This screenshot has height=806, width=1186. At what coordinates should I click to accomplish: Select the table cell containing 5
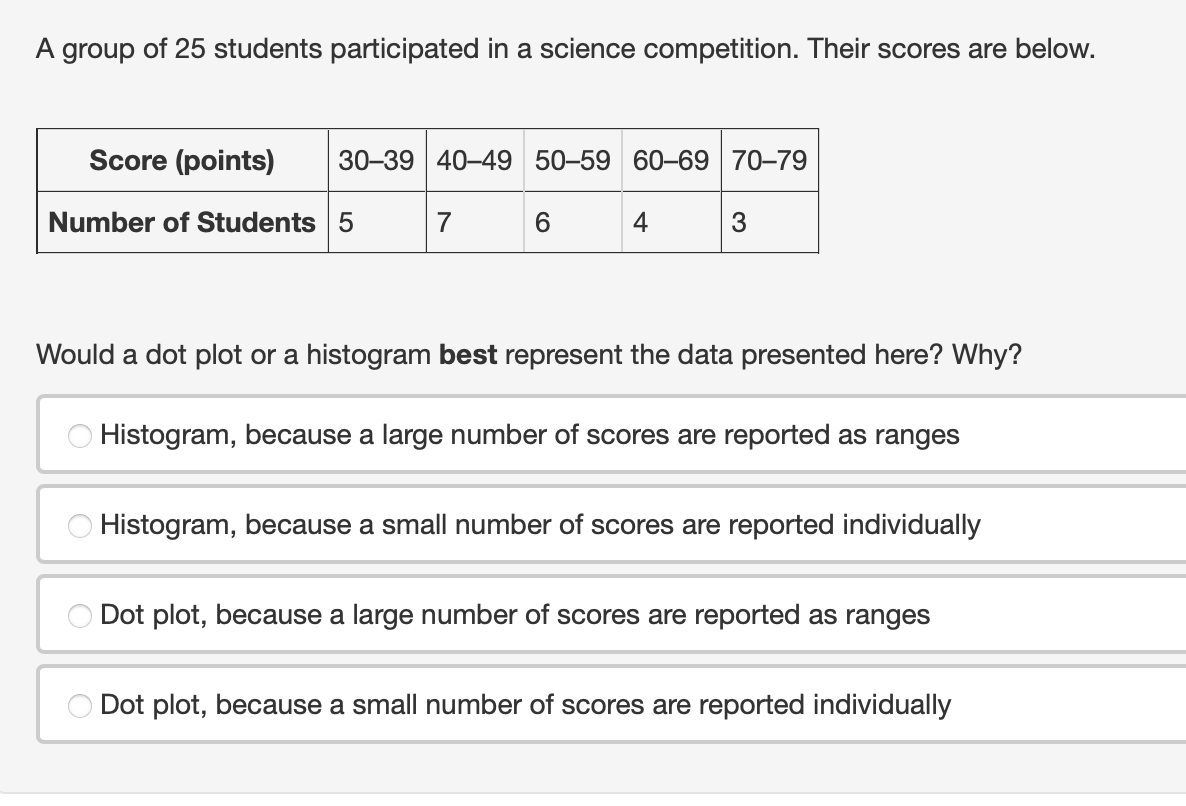pos(377,222)
